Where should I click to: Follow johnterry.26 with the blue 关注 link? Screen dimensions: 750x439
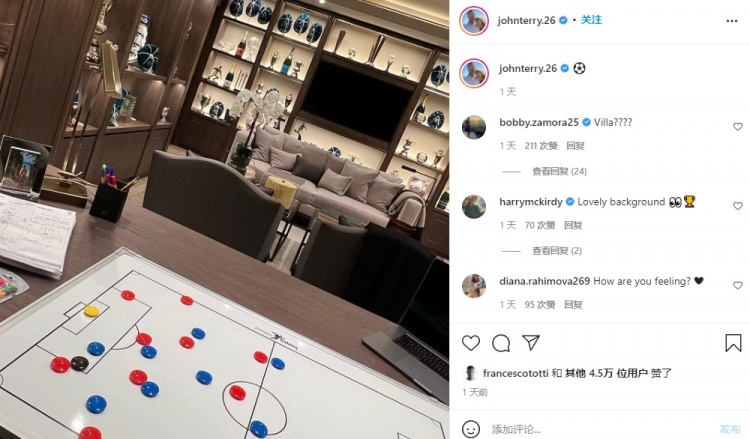pyautogui.click(x=591, y=20)
